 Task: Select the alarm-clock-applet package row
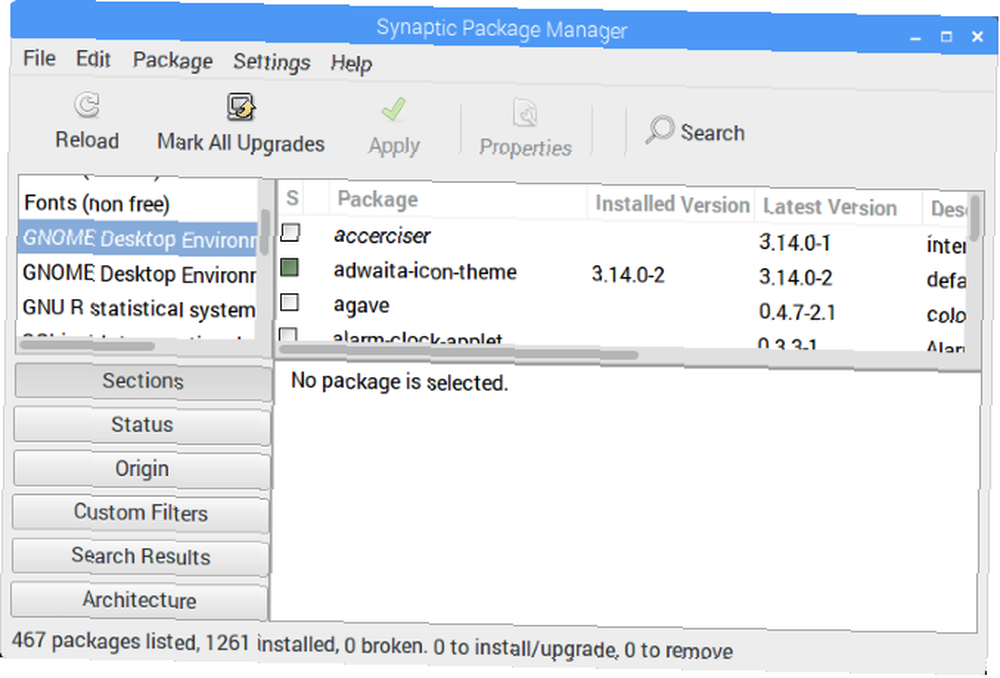click(621, 339)
